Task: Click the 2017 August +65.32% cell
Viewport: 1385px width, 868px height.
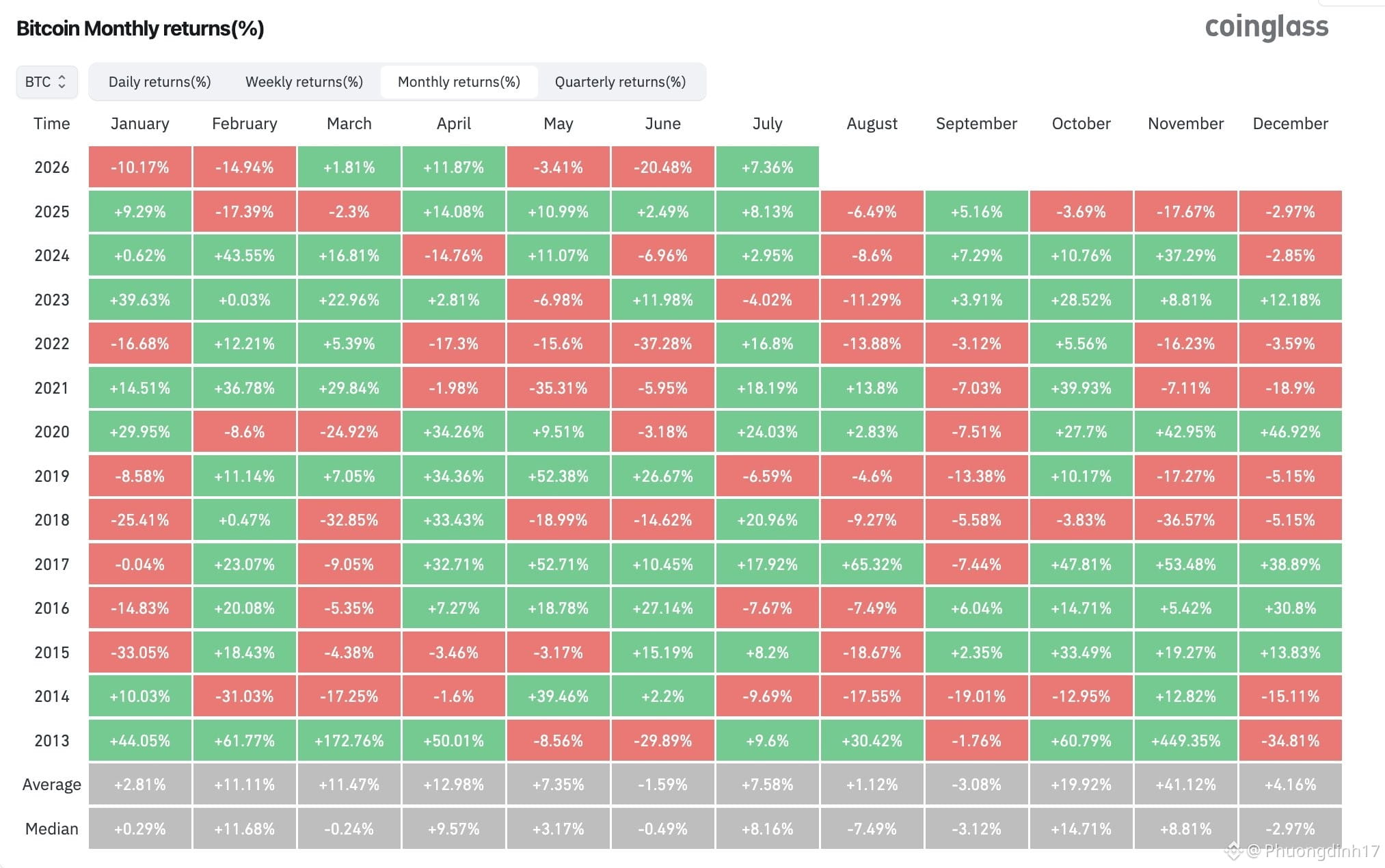Action: (x=872, y=564)
